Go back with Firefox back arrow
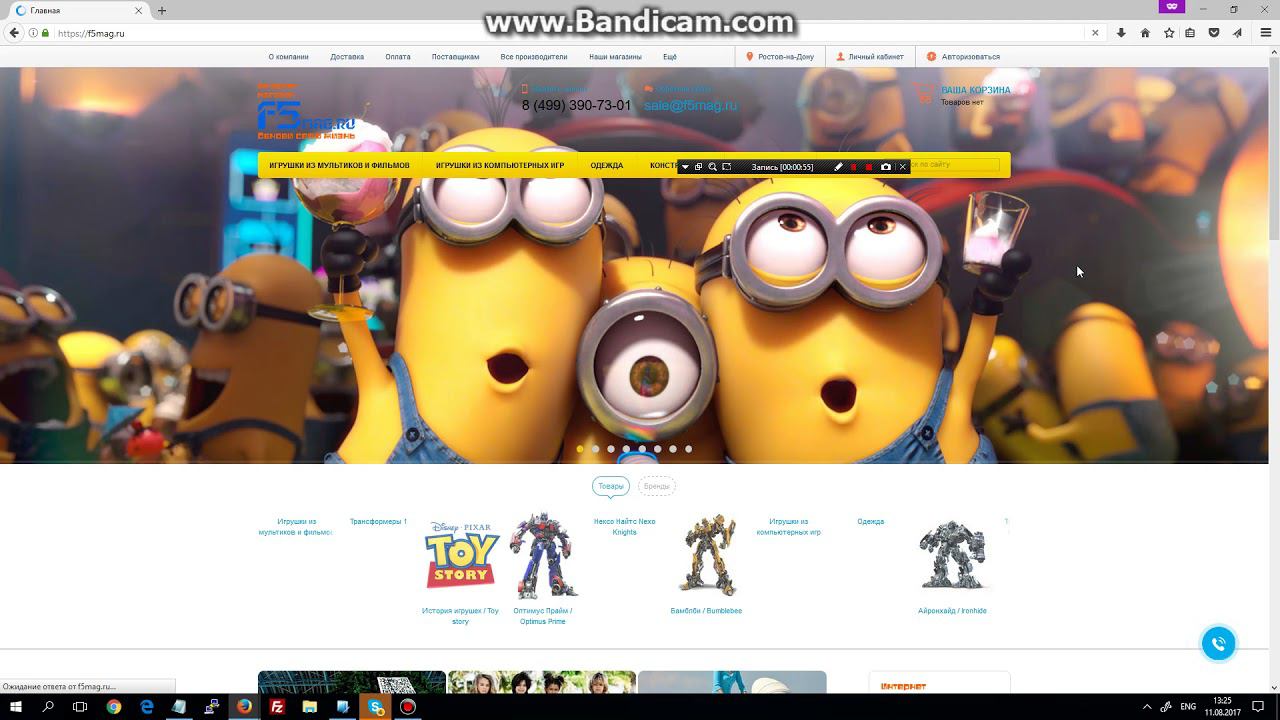 click(x=14, y=33)
